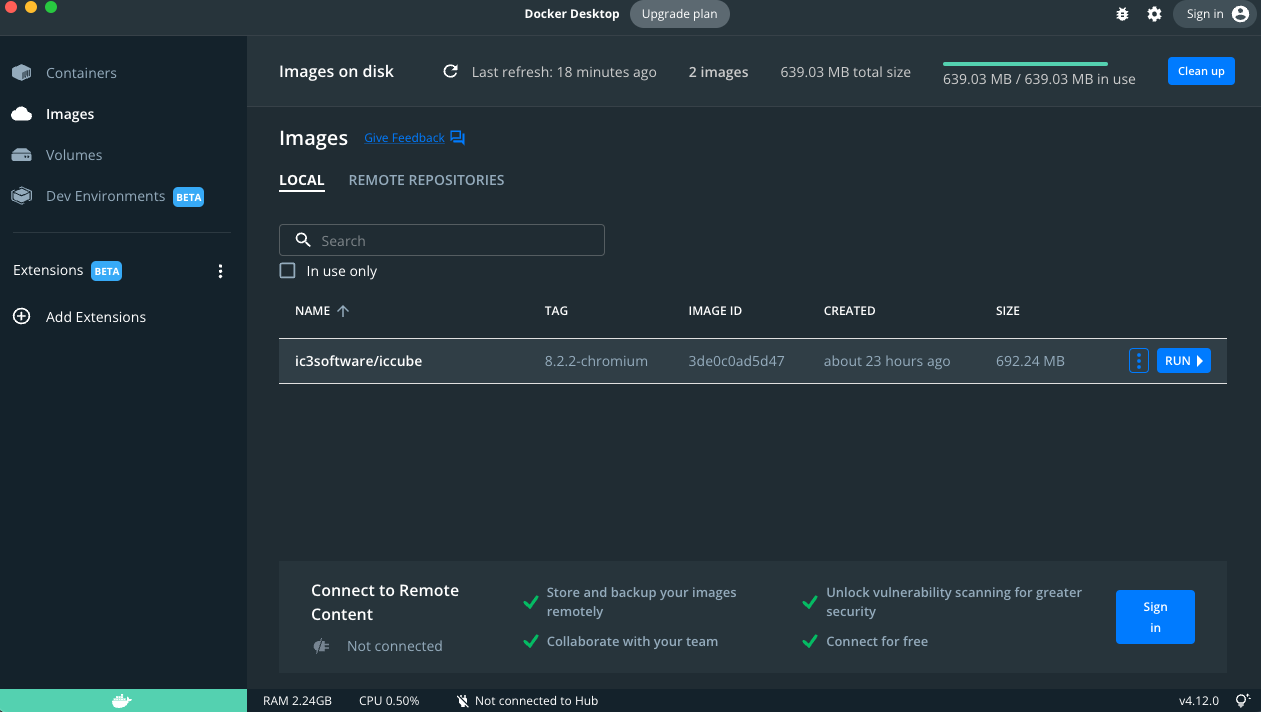The image size is (1261, 712).
Task: Open the Give Feedback link
Action: (x=404, y=138)
